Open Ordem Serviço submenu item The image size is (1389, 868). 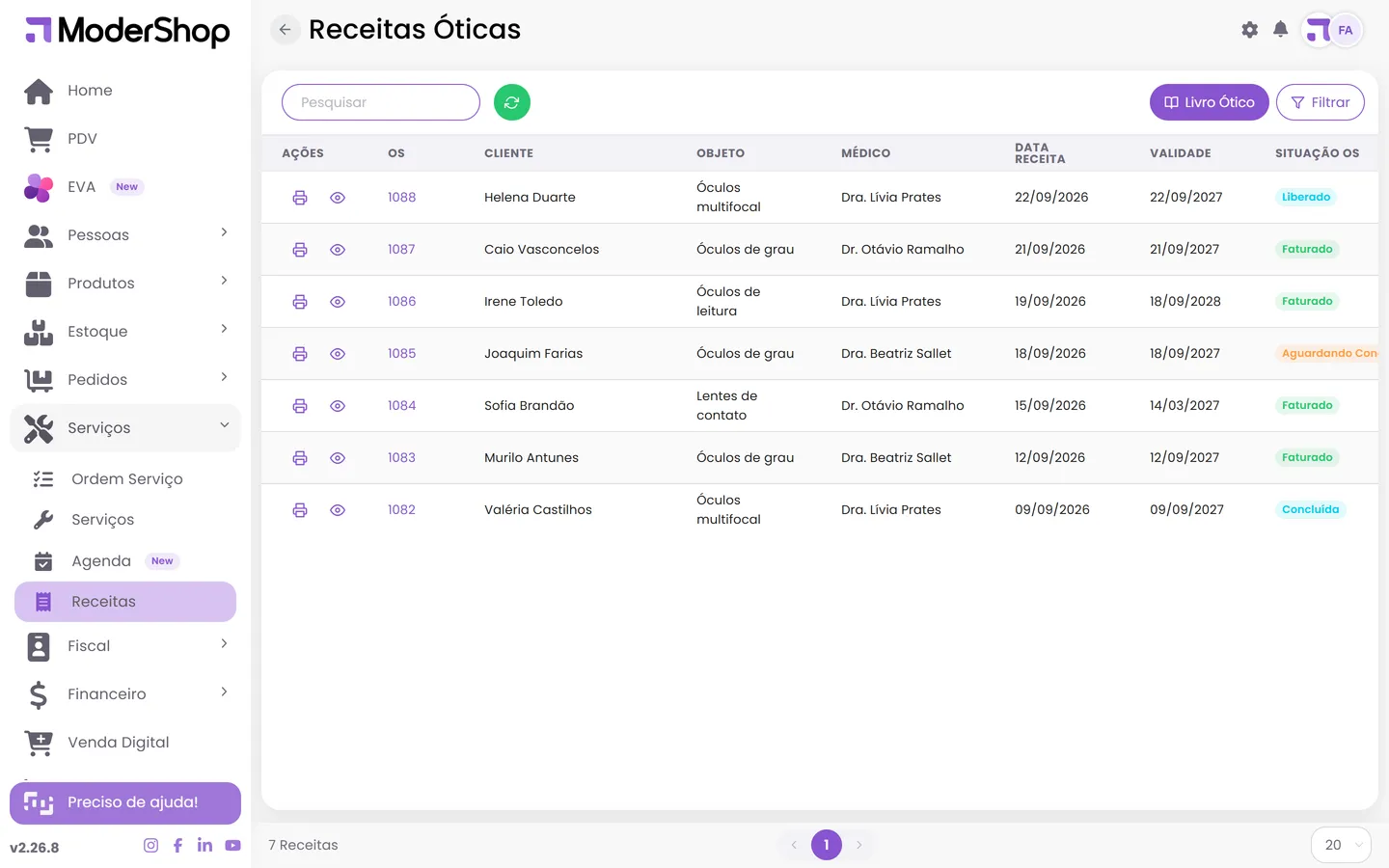coord(125,479)
